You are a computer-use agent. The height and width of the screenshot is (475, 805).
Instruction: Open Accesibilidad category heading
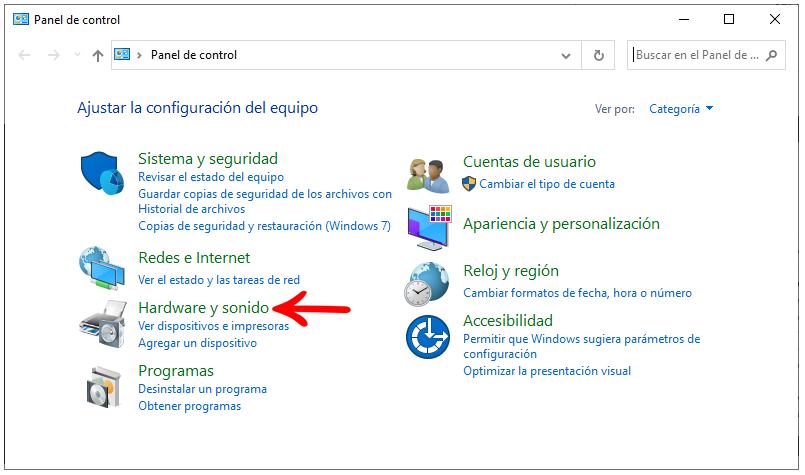click(x=508, y=321)
